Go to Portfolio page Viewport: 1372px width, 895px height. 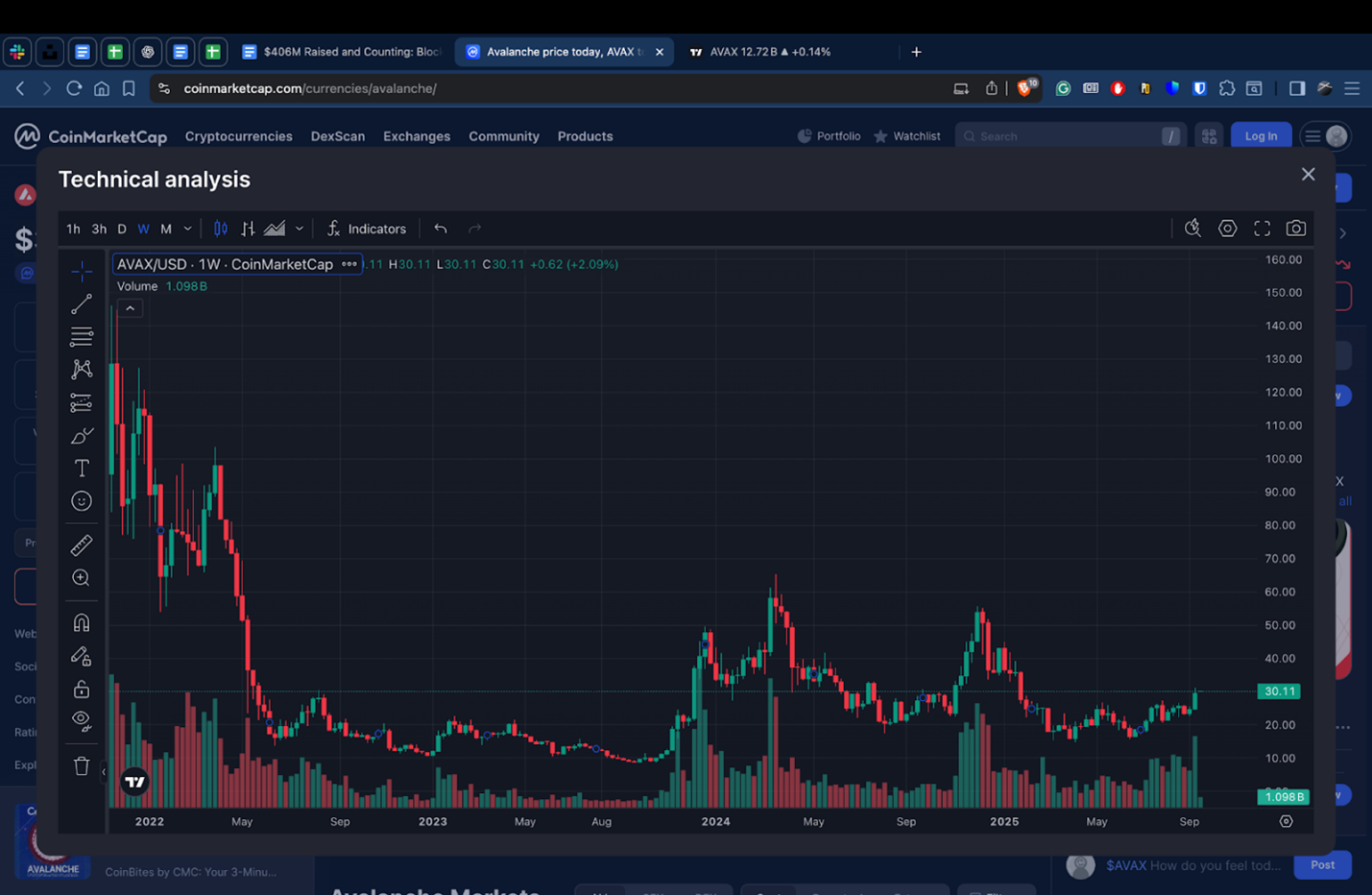[x=829, y=136]
